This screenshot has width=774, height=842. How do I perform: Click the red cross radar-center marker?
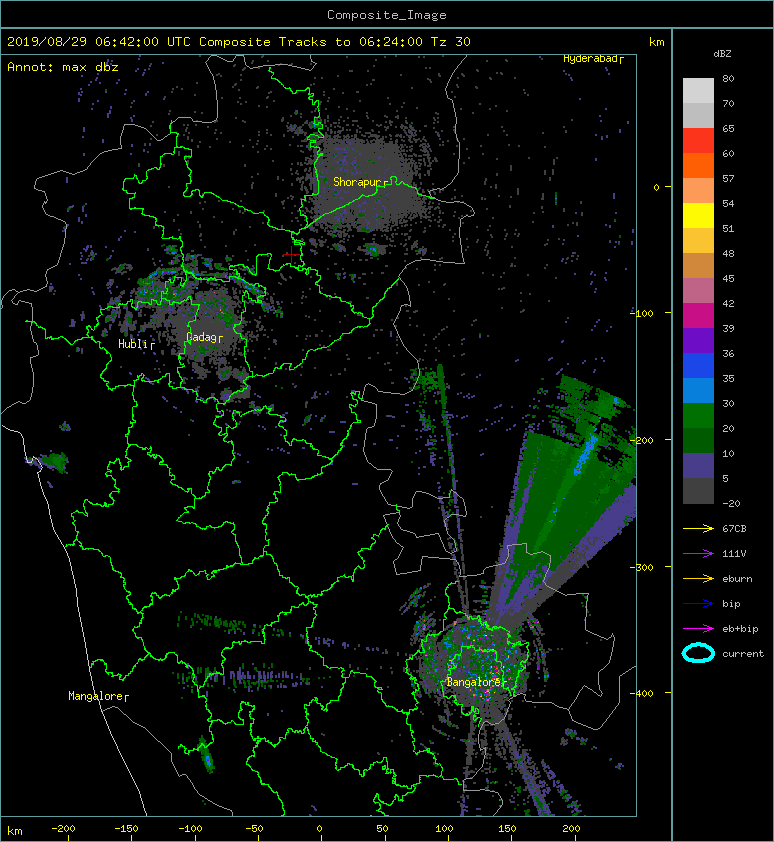(291, 255)
